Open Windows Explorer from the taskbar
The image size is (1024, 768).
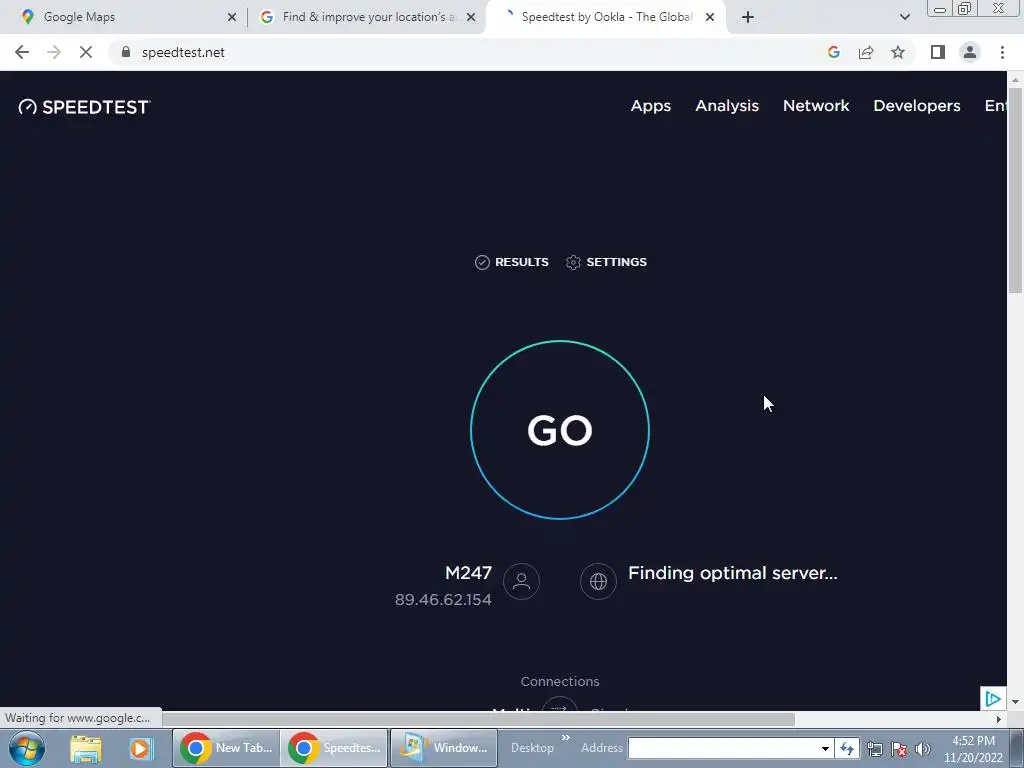86,748
